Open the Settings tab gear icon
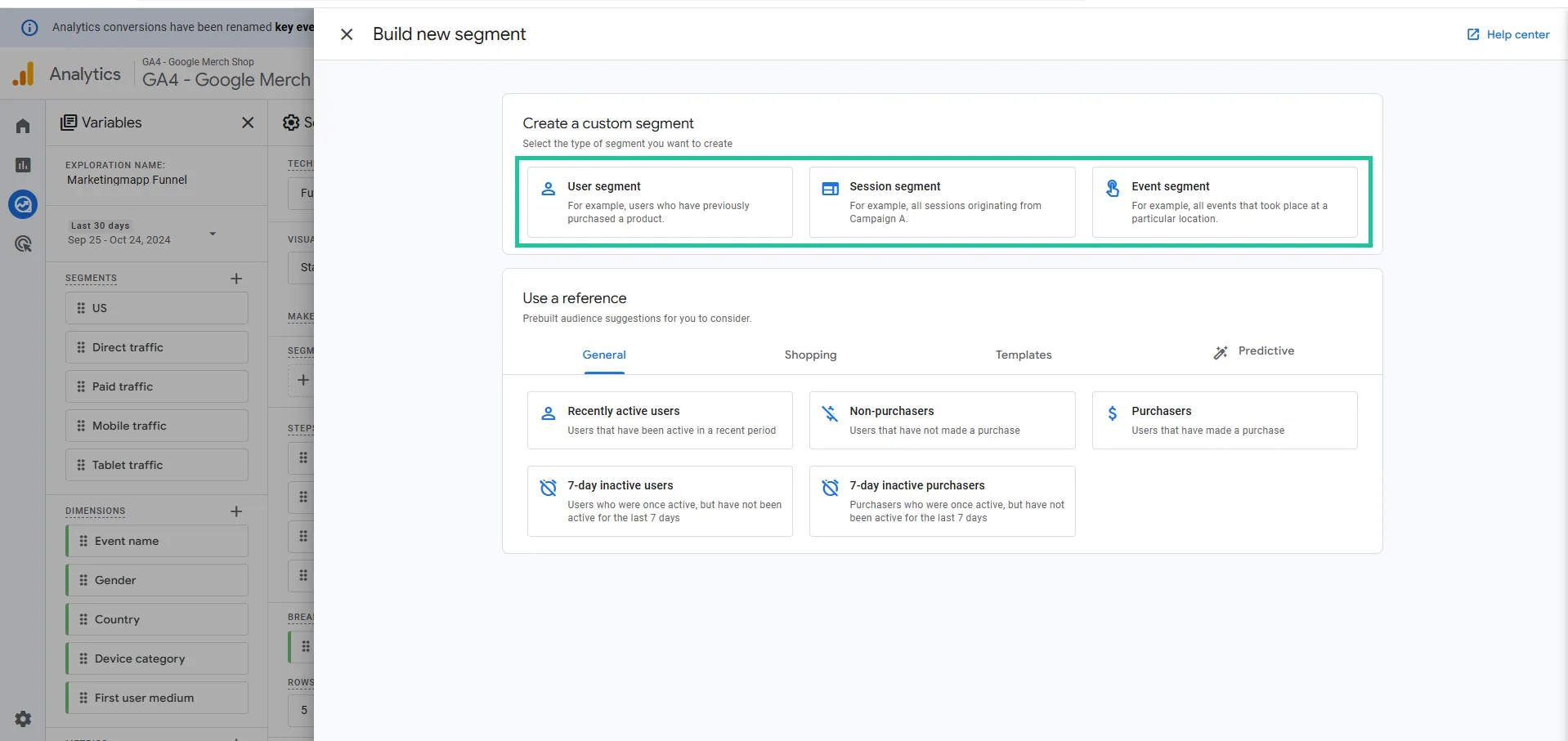This screenshot has width=1568, height=741. click(x=291, y=123)
